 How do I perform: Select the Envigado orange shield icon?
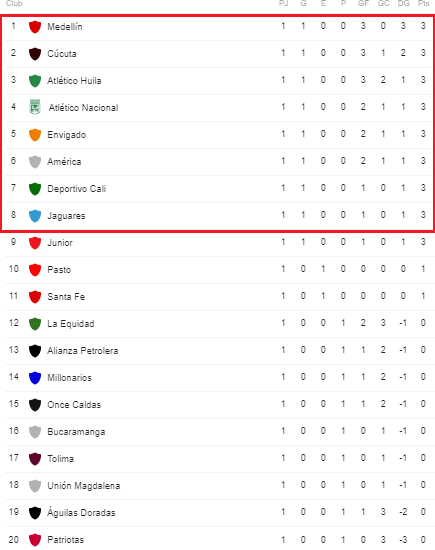coord(35,135)
